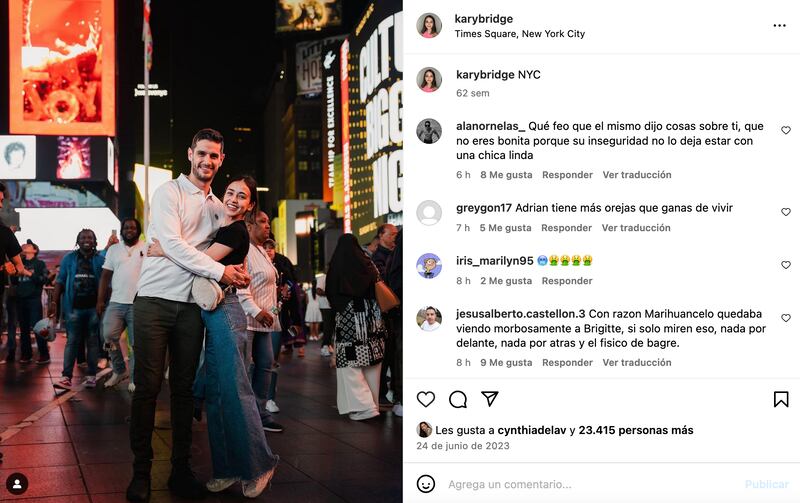Like iris_marilyn95 comment heart
This screenshot has height=503, width=800.
tap(786, 265)
